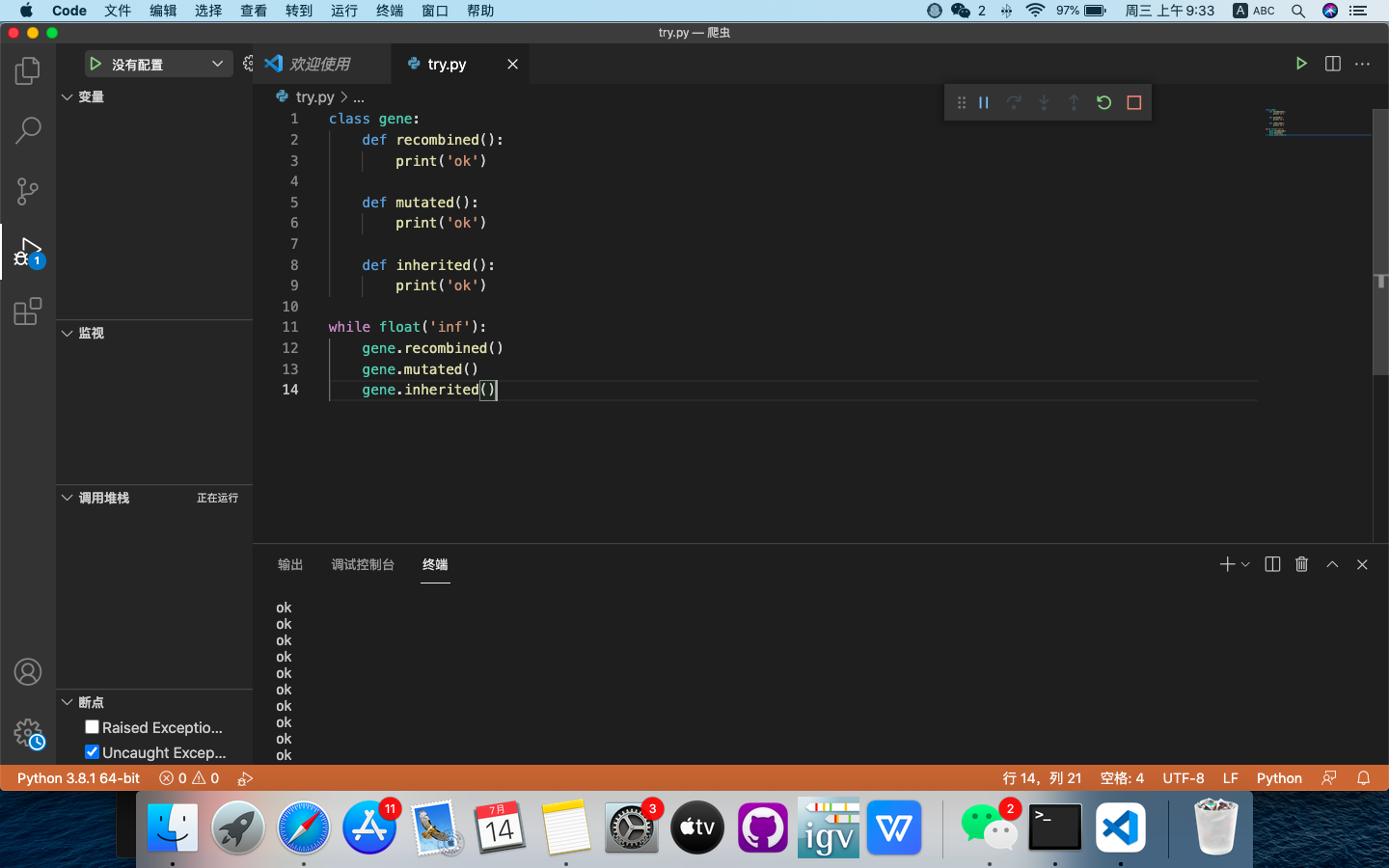The height and width of the screenshot is (868, 1389).
Task: Open the Accounts menu in activity bar
Action: (x=28, y=672)
